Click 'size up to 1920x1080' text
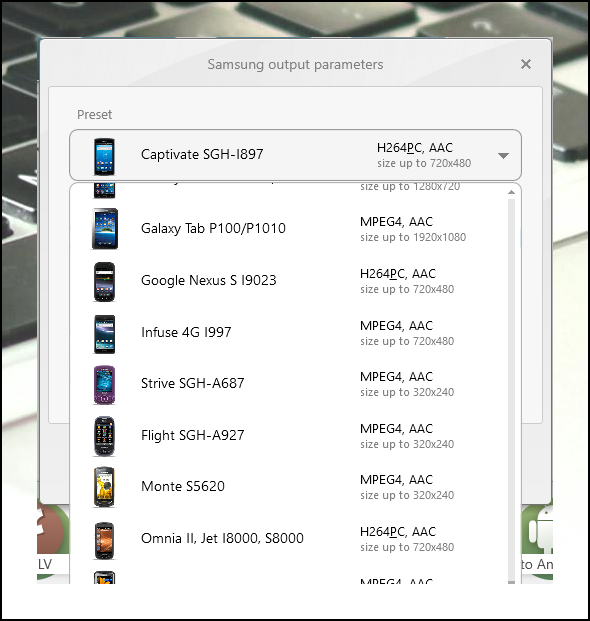The width and height of the screenshot is (590, 621). coord(413,237)
